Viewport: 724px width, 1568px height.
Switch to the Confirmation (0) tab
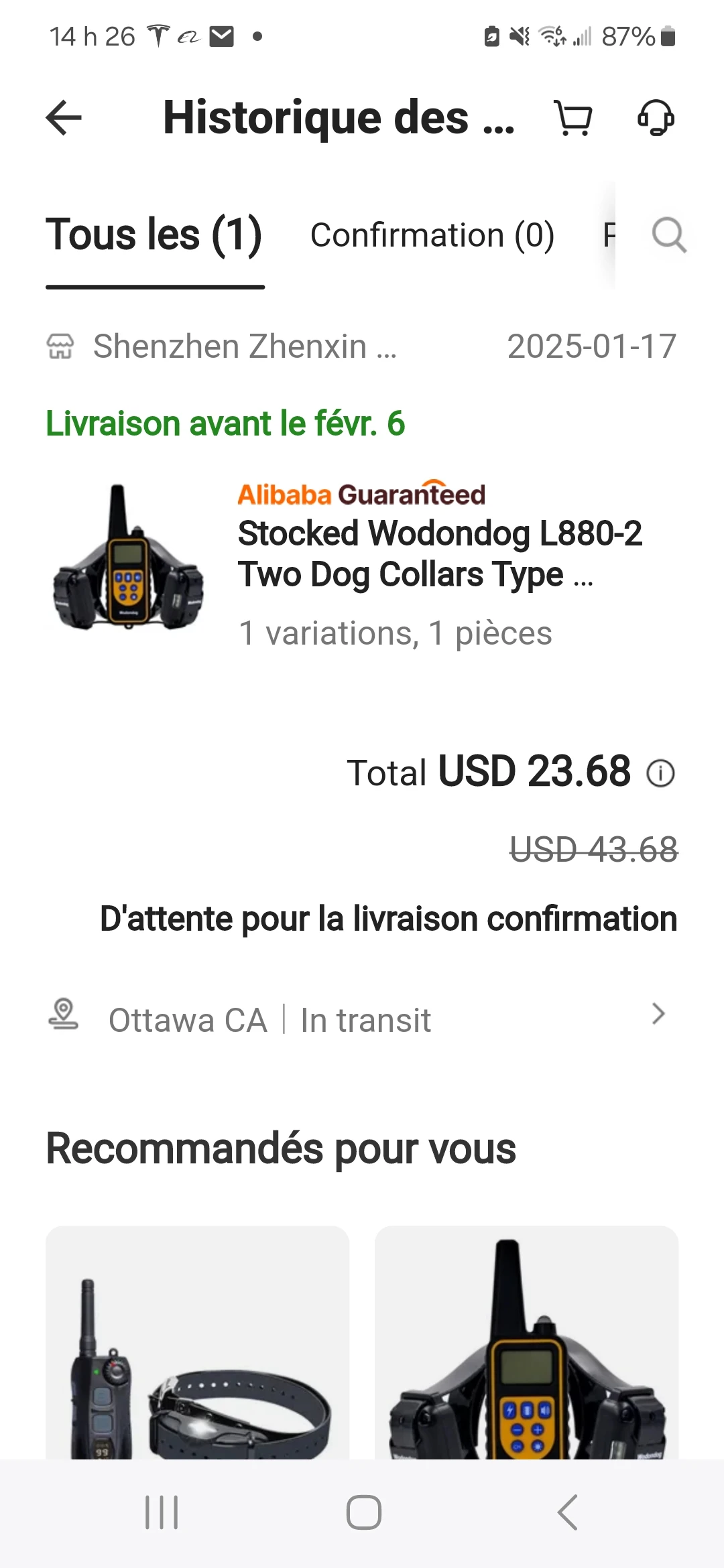click(432, 235)
